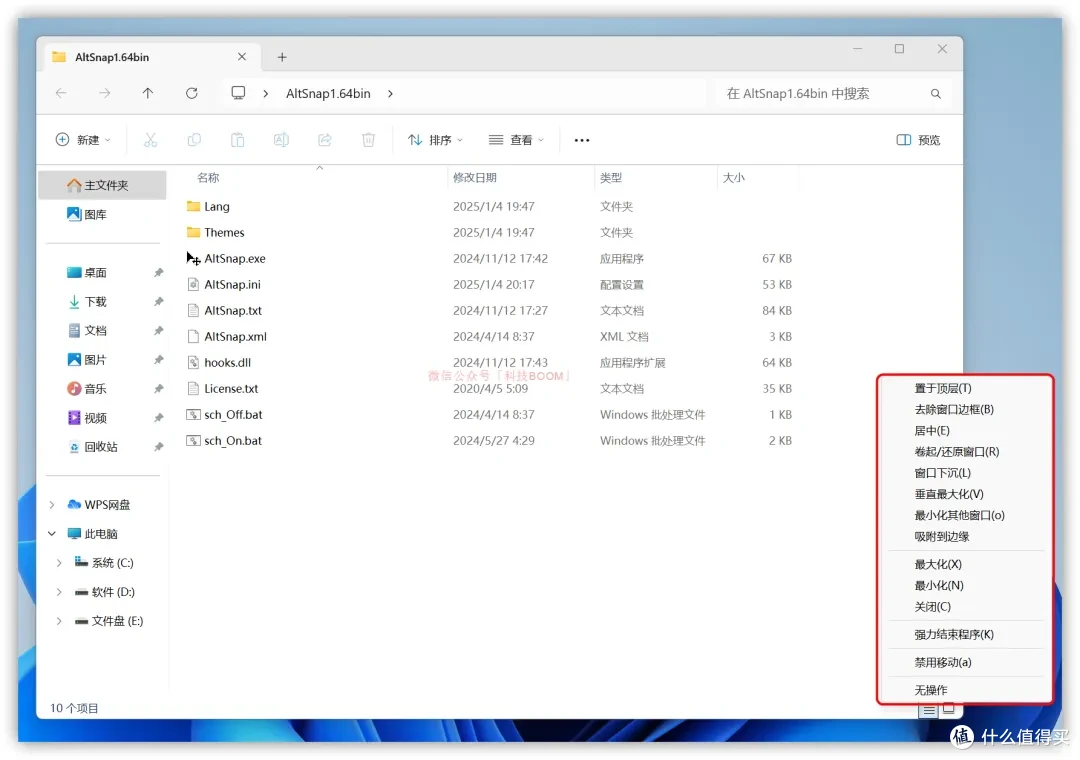
Task: Switch to details view icon in status bar
Action: pos(928,710)
